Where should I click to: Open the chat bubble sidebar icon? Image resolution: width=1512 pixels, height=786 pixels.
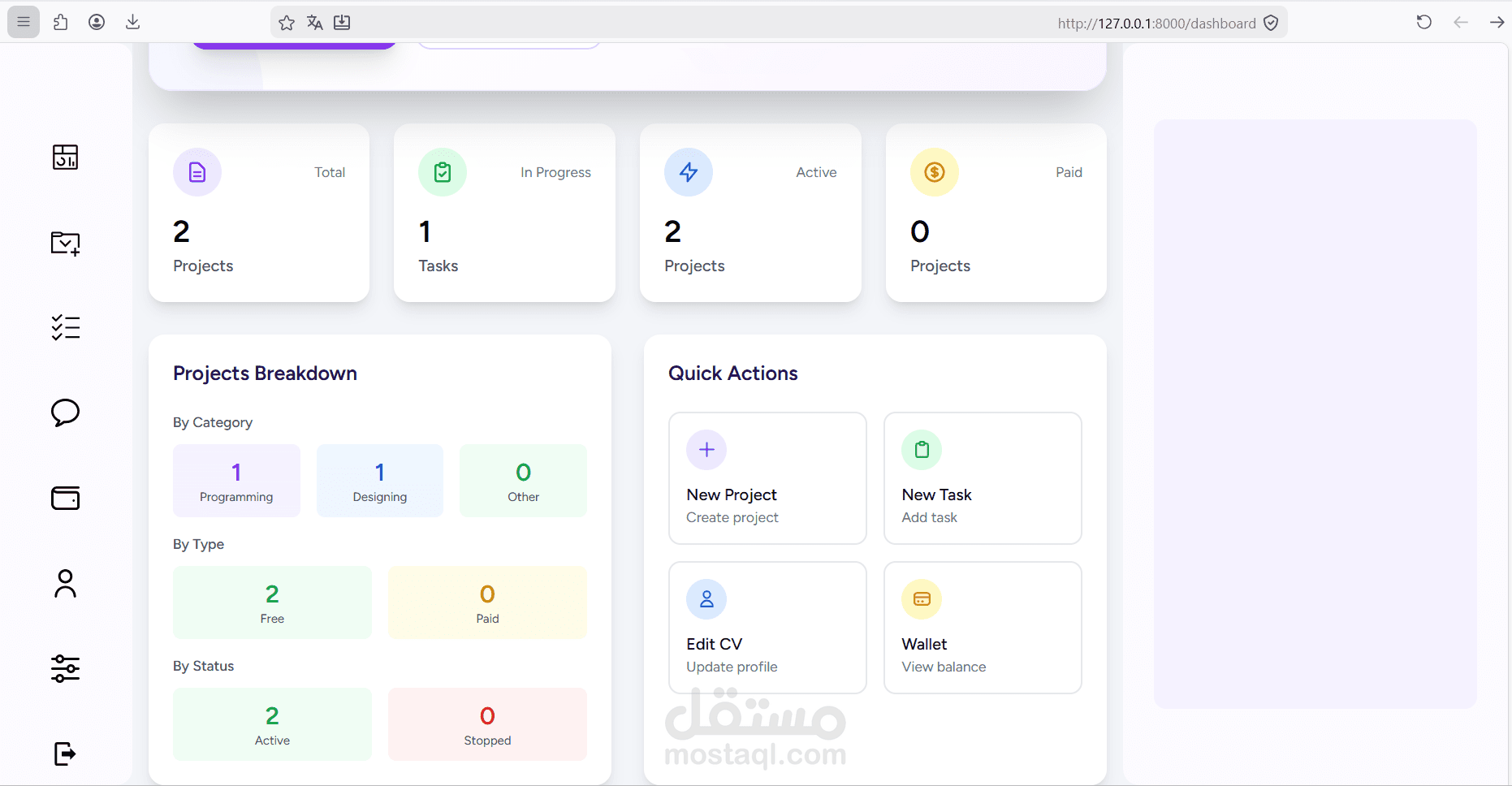(x=65, y=412)
